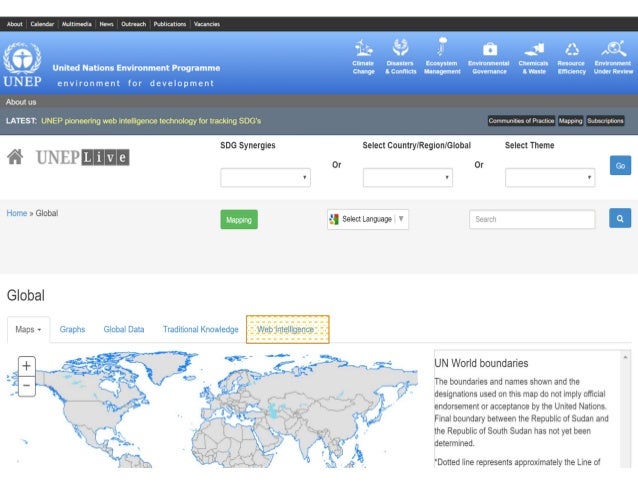This screenshot has height=483, width=638.
Task: Open the Vacancies menu item
Action: pyautogui.click(x=207, y=24)
